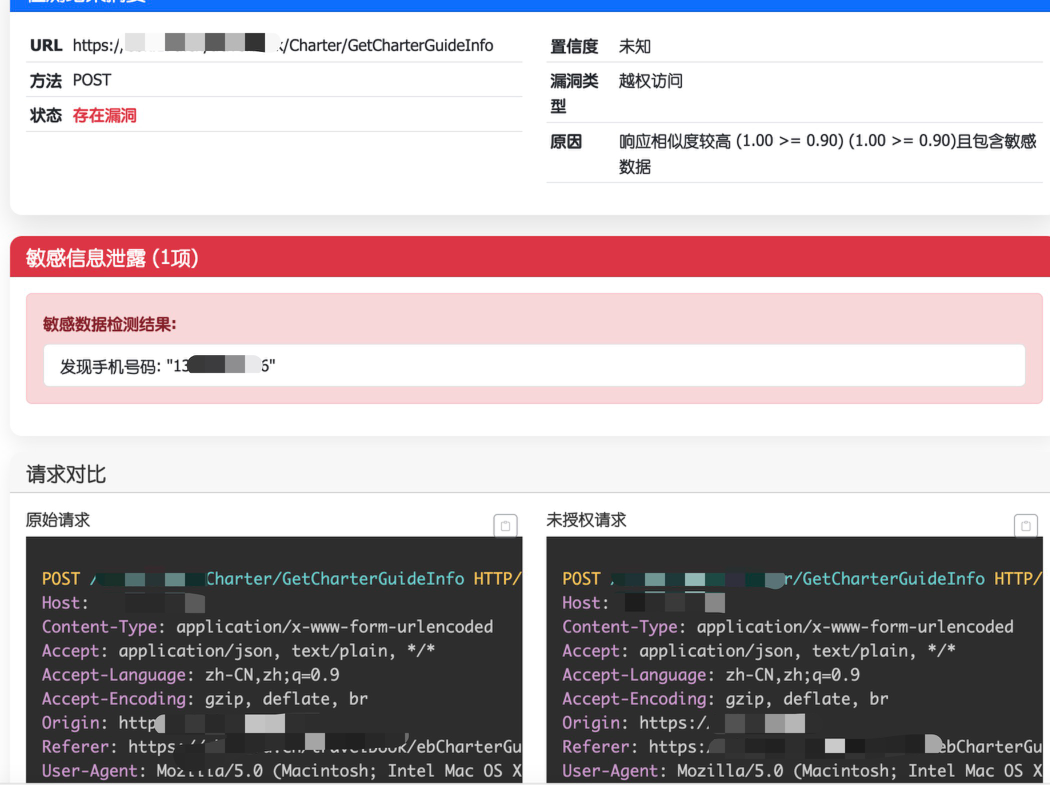The width and height of the screenshot is (1050, 785).
Task: Click the 置信度 value 未知
Action: 635,46
